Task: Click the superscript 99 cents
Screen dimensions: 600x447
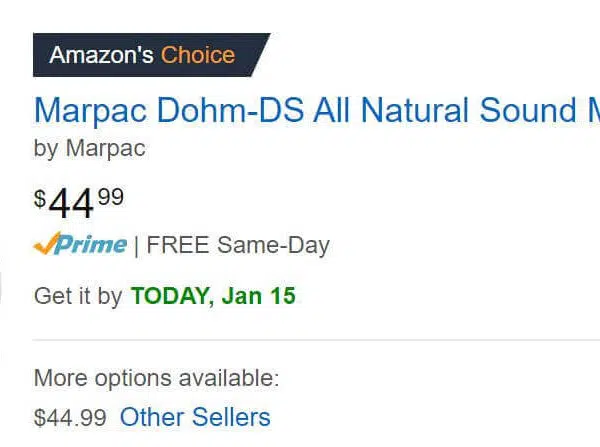Action: (111, 197)
